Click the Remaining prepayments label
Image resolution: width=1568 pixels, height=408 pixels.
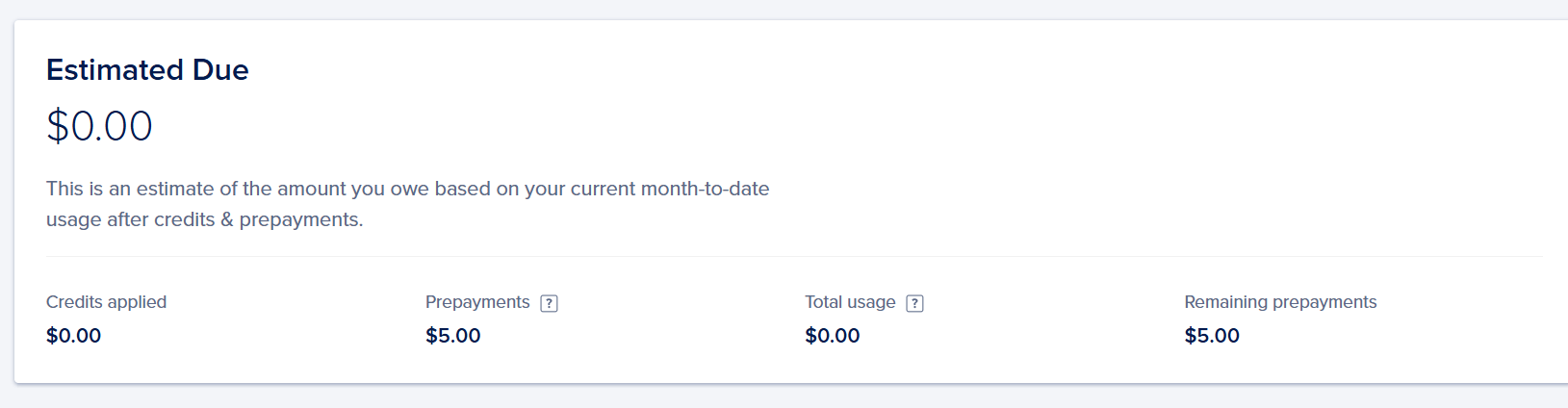1280,302
